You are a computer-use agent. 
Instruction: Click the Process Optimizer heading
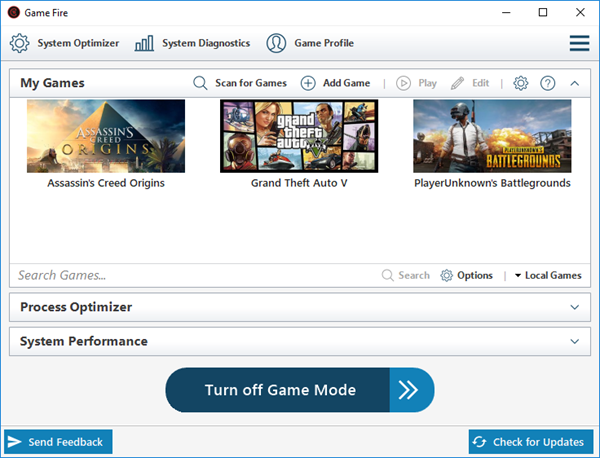76,307
